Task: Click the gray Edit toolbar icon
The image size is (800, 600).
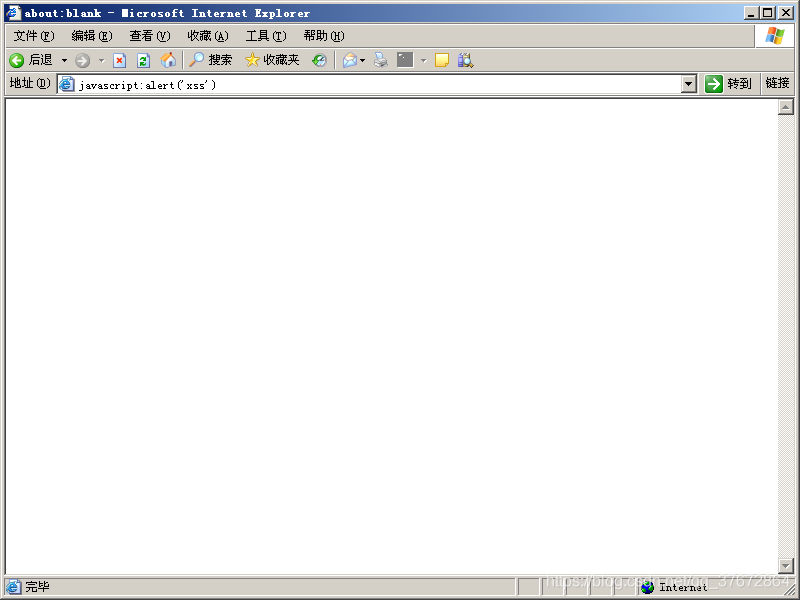Action: pos(405,60)
